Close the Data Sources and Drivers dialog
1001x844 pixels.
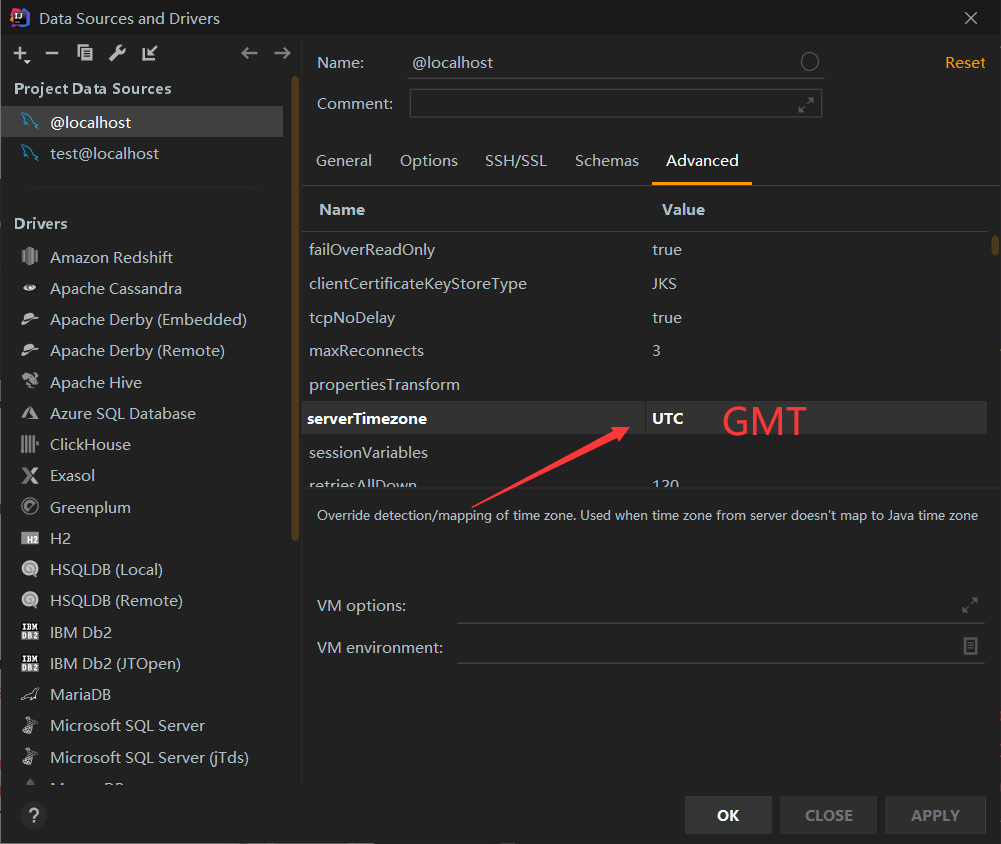click(970, 18)
